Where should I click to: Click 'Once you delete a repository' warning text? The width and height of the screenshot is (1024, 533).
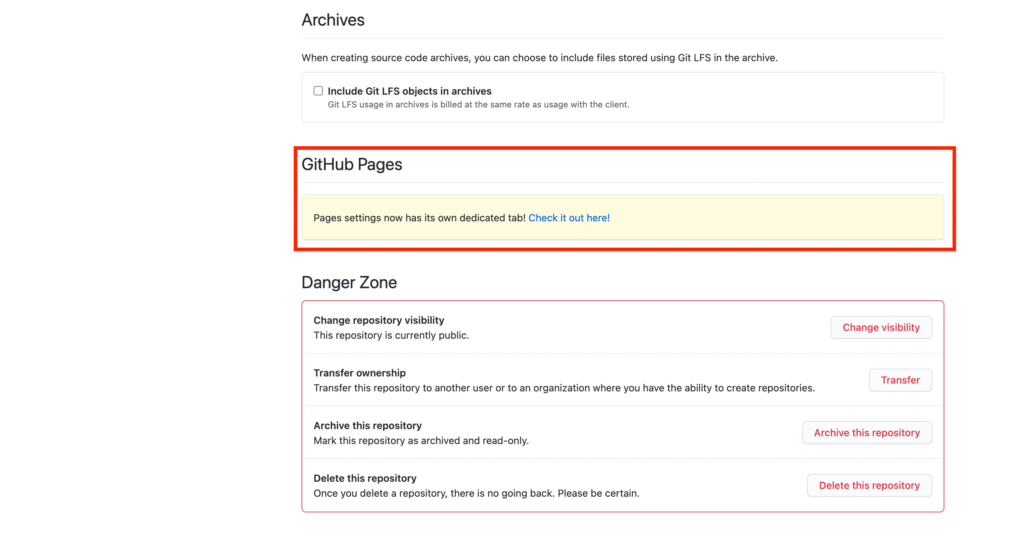coord(476,493)
